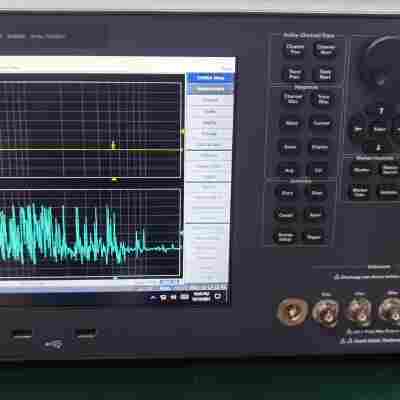Viewport: 400px width, 400px height.
Task: Click the down arrow navigation key
Action: pyautogui.click(x=379, y=147)
